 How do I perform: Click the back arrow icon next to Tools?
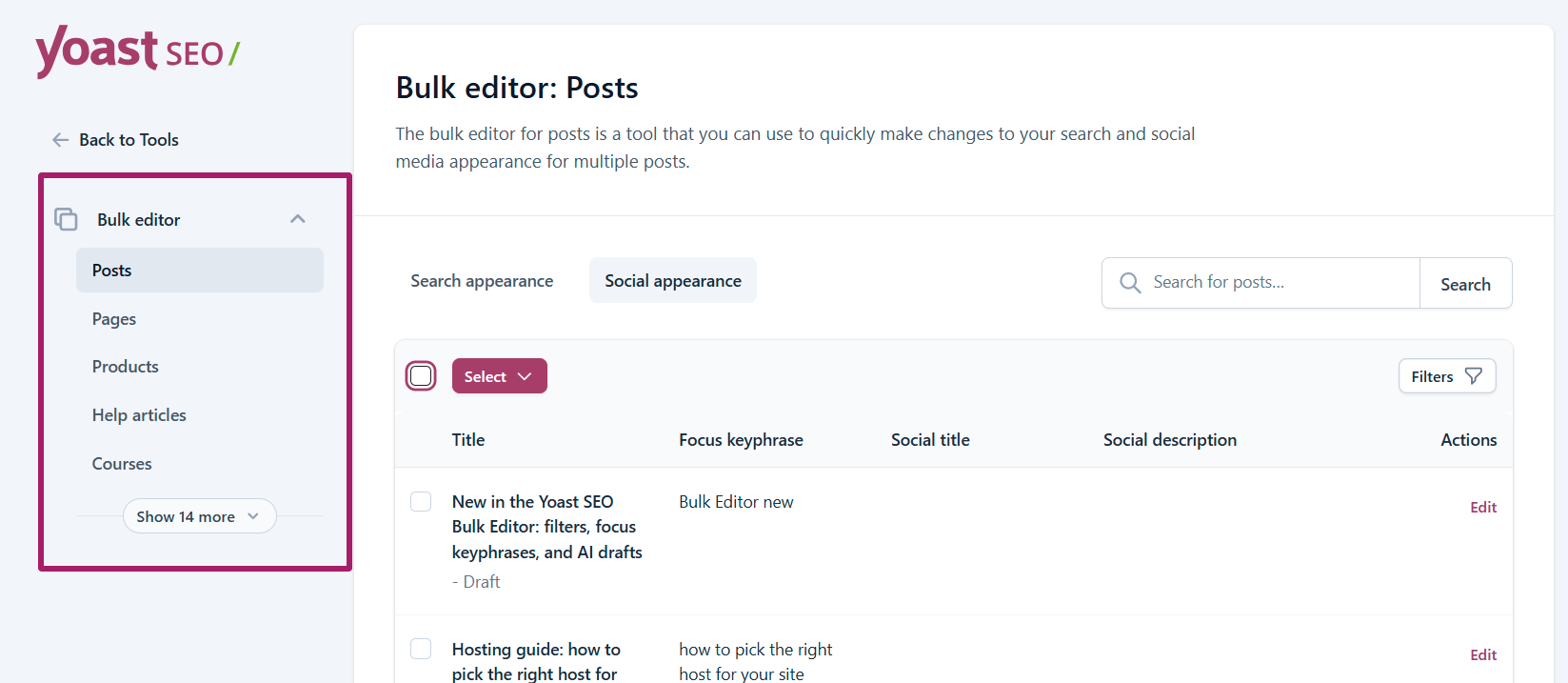coord(60,140)
